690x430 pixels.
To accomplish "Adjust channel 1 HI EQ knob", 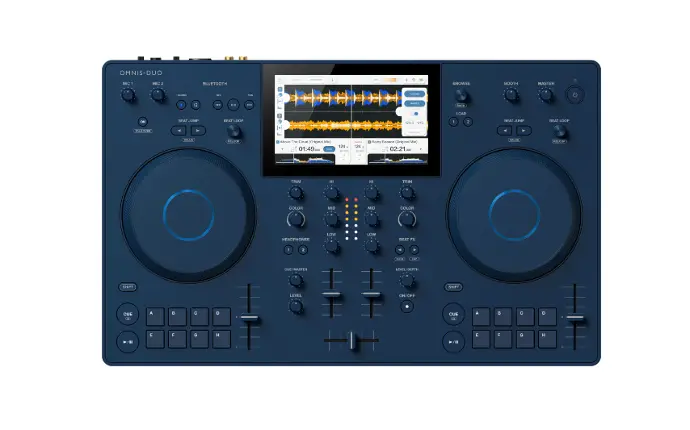I will pos(331,193).
